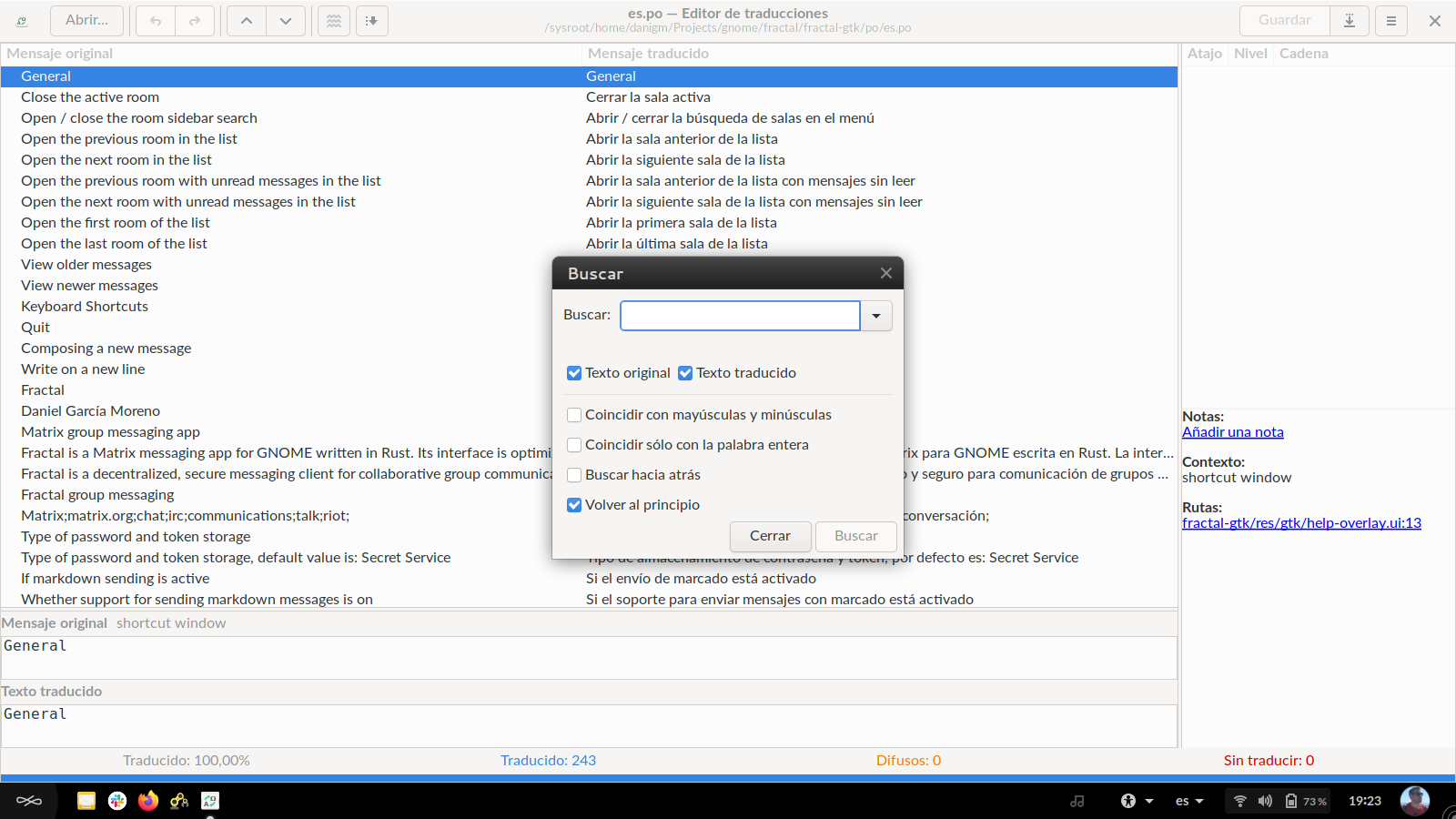The width and height of the screenshot is (1456, 819).
Task: Click the Mensaje original text box showing General
Action: coord(589,657)
